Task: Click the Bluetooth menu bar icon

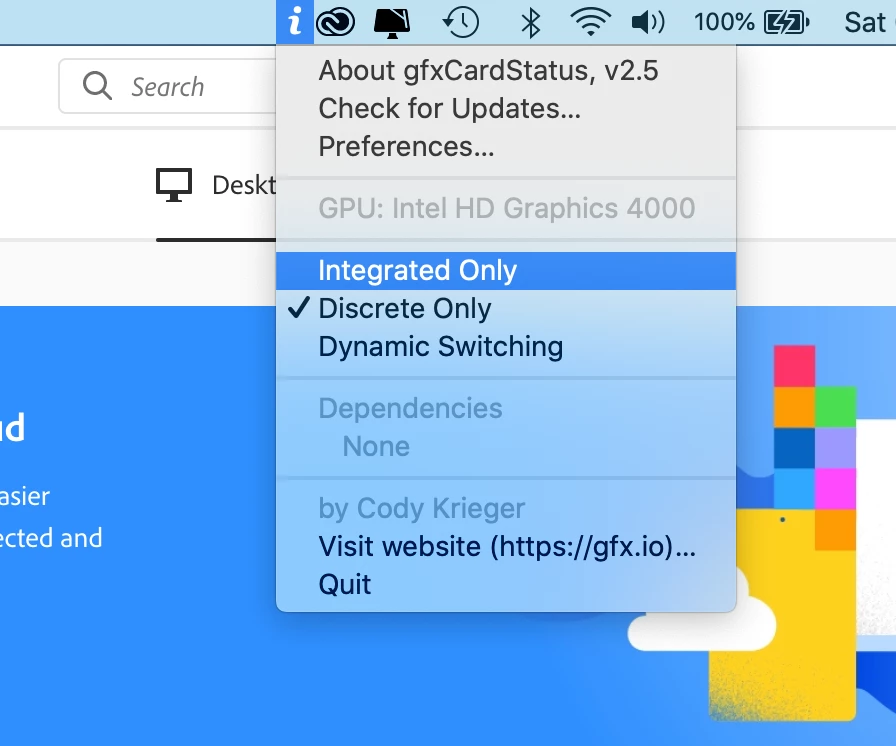Action: tap(531, 23)
